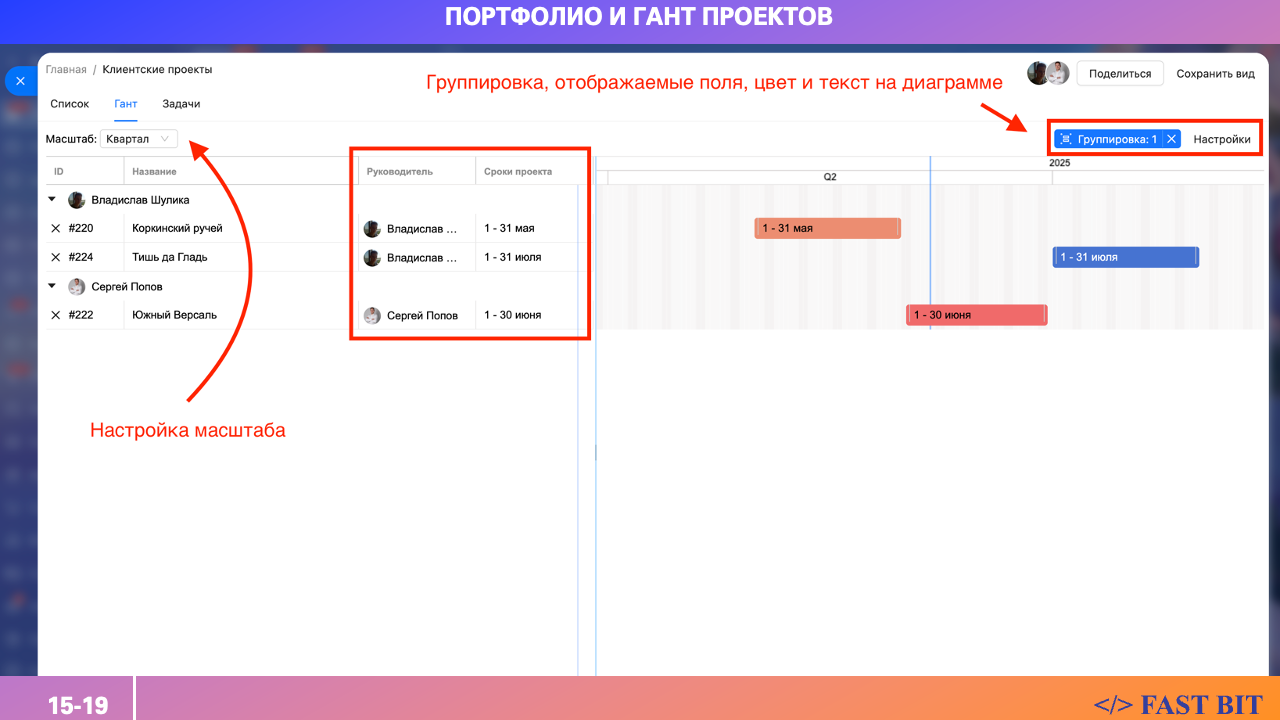Open the Группировка: 1 grouping options
This screenshot has width=1280, height=720.
click(1108, 139)
